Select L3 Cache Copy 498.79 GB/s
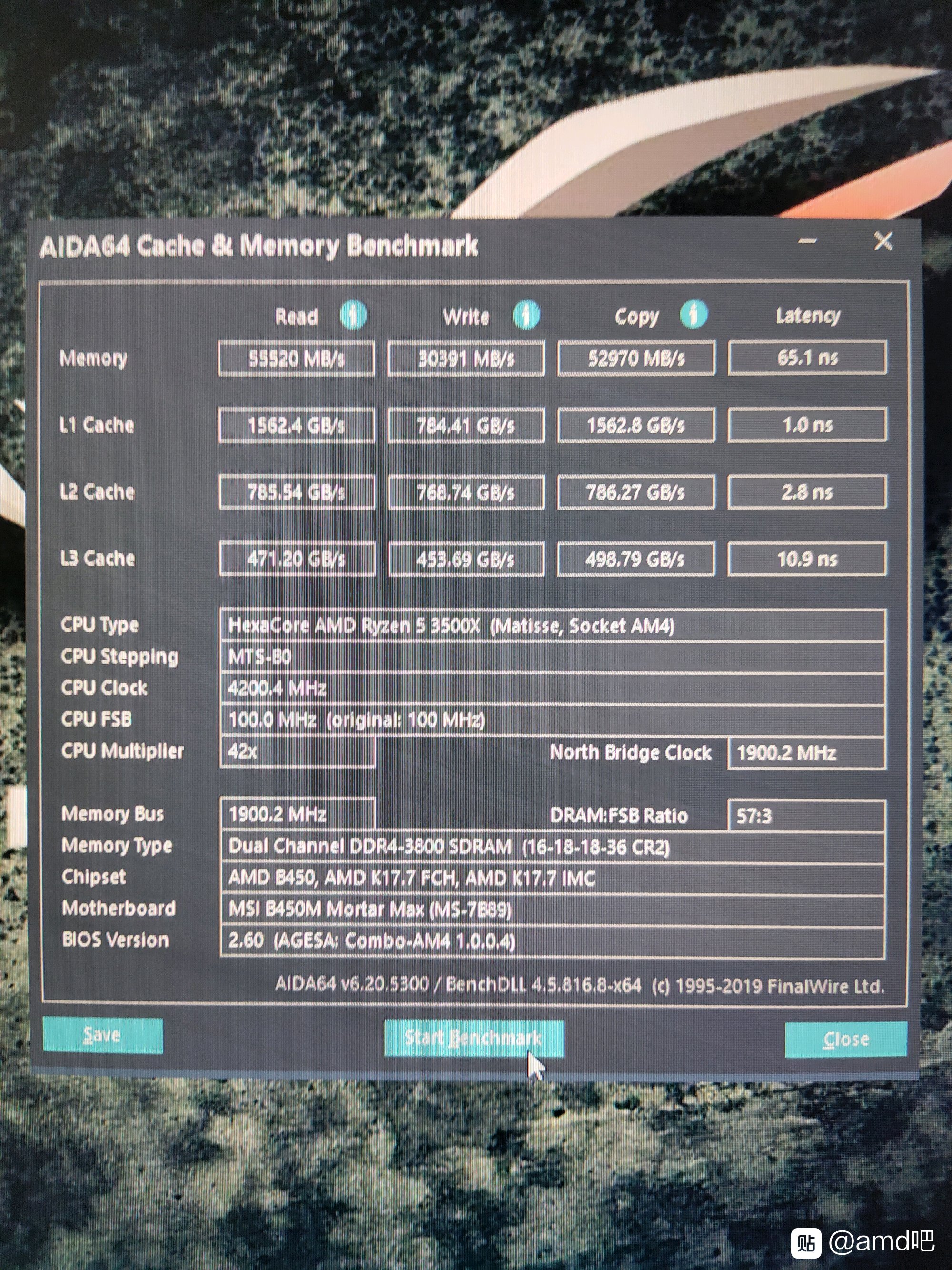Screen dimensions: 952x1270 [636, 559]
